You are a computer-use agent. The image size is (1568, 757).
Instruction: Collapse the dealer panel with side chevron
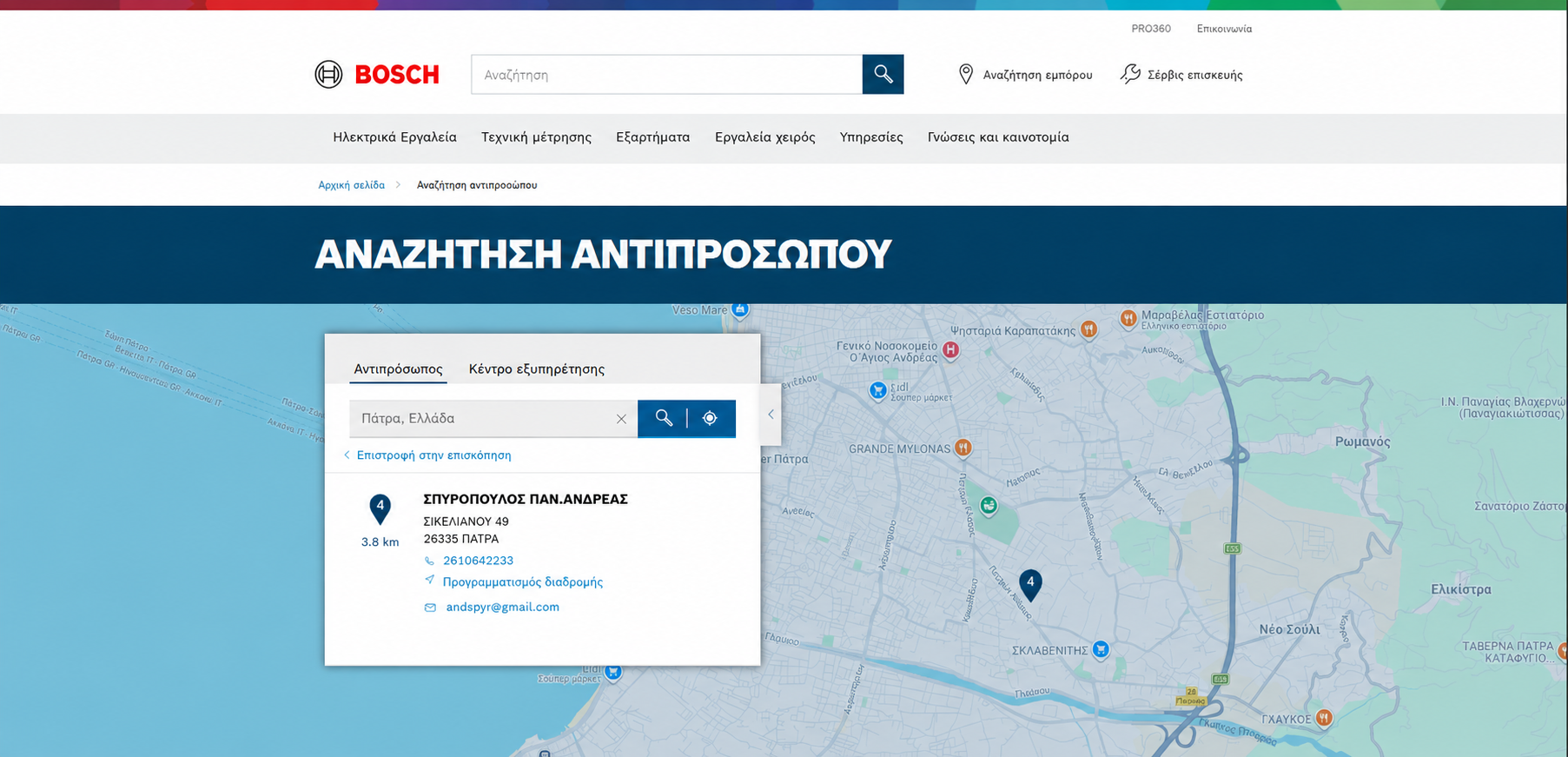(771, 415)
